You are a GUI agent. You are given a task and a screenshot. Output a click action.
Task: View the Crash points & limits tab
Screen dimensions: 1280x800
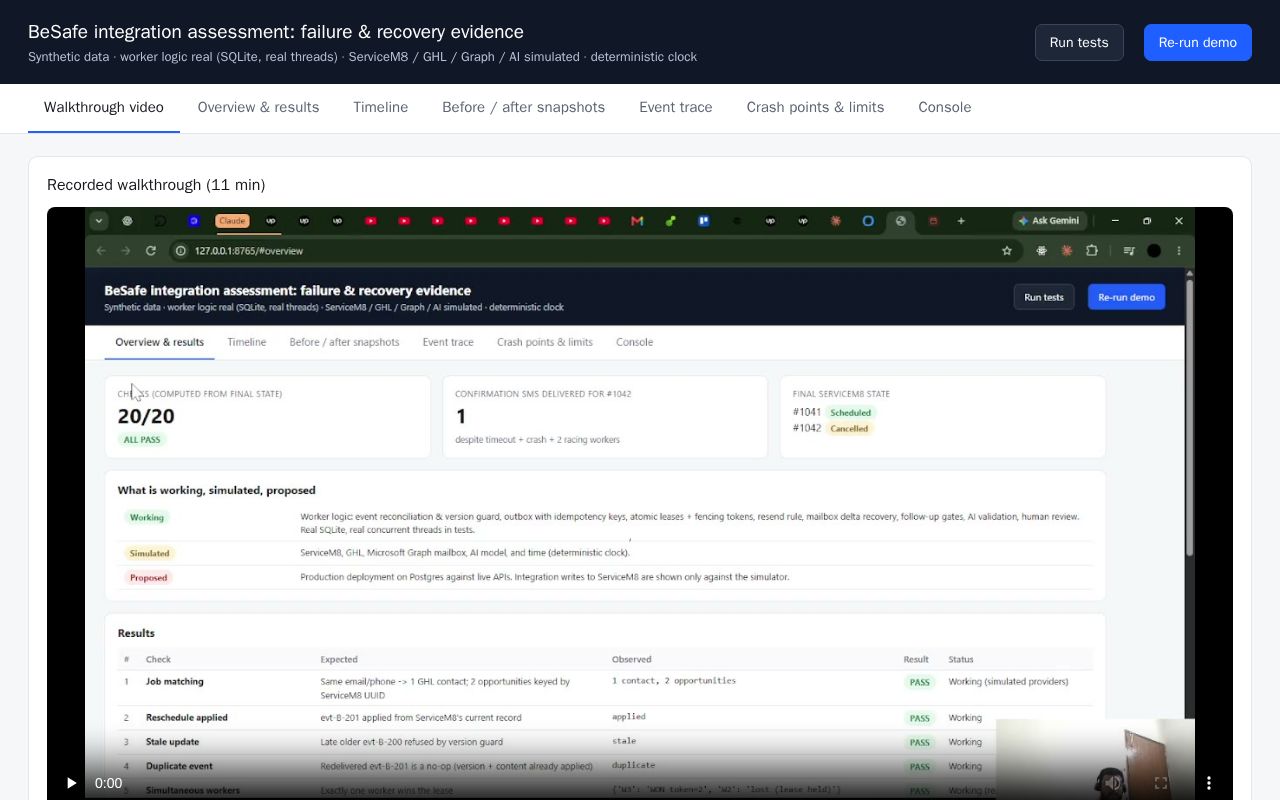815,108
